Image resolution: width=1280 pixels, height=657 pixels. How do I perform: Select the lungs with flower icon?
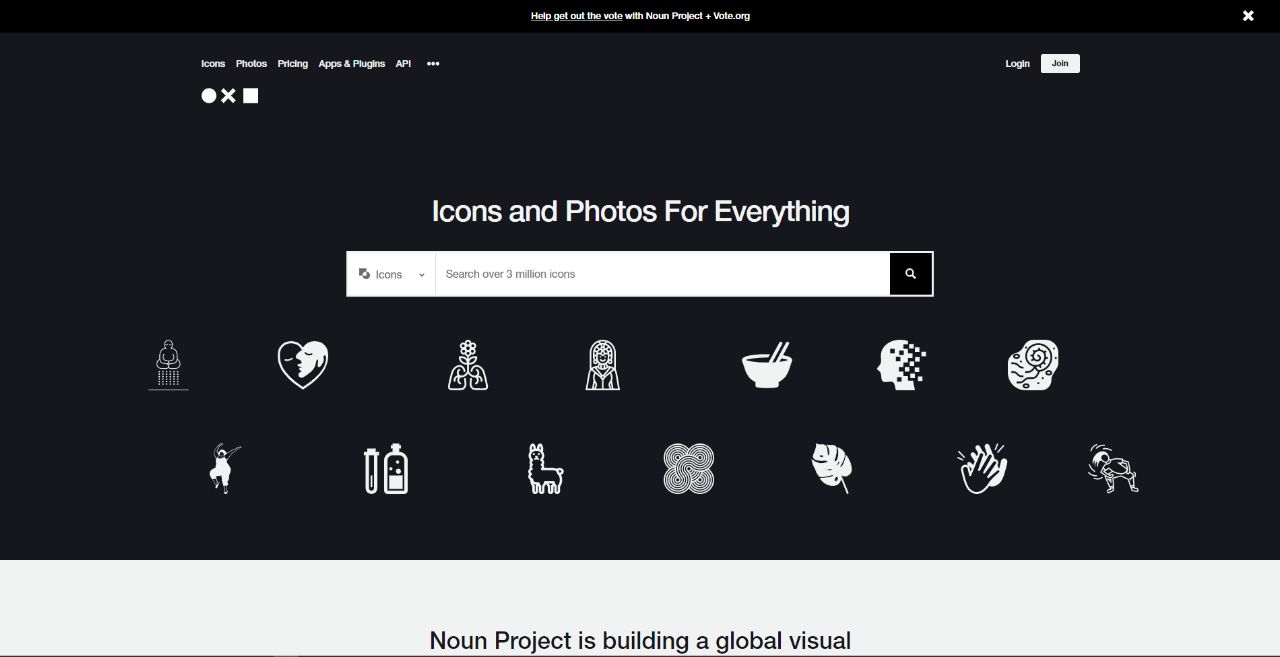467,364
